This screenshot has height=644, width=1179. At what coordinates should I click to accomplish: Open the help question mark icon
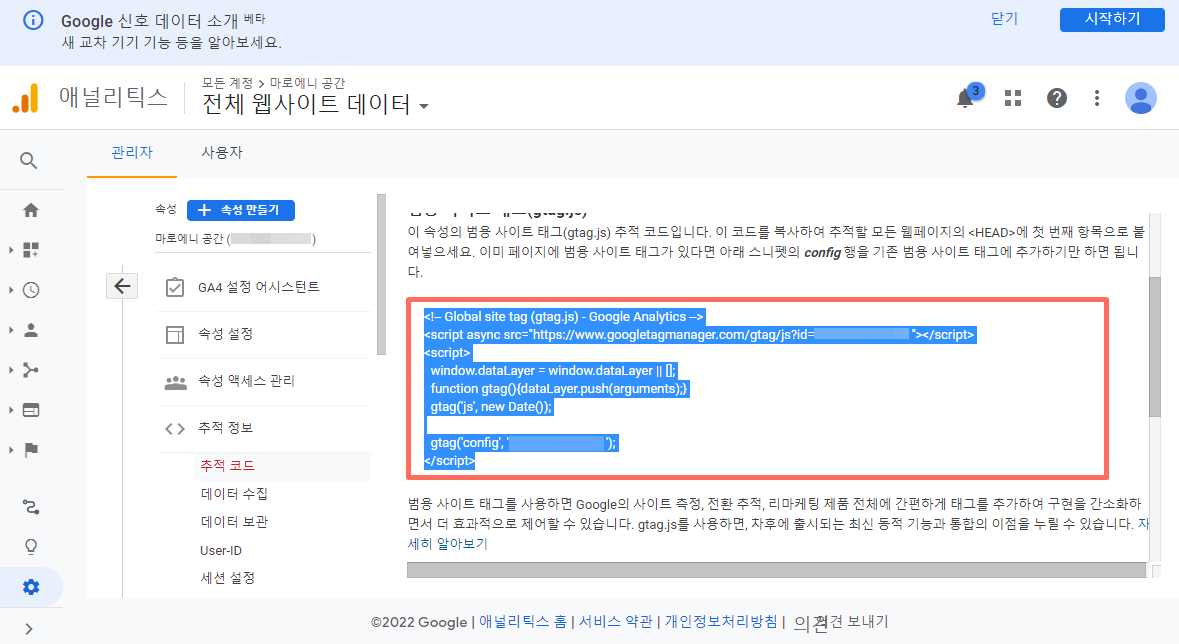(1056, 99)
